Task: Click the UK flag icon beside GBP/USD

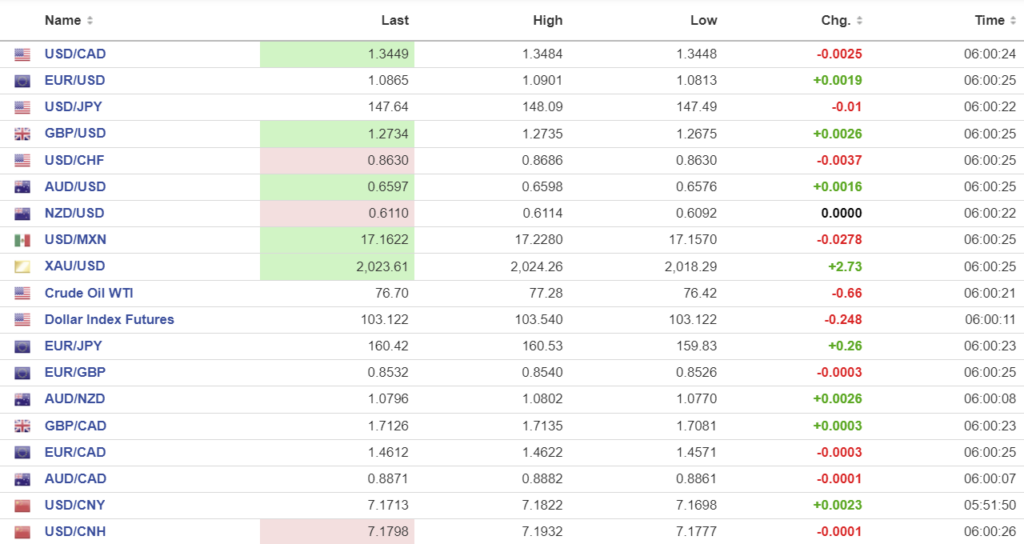Action: (22, 134)
